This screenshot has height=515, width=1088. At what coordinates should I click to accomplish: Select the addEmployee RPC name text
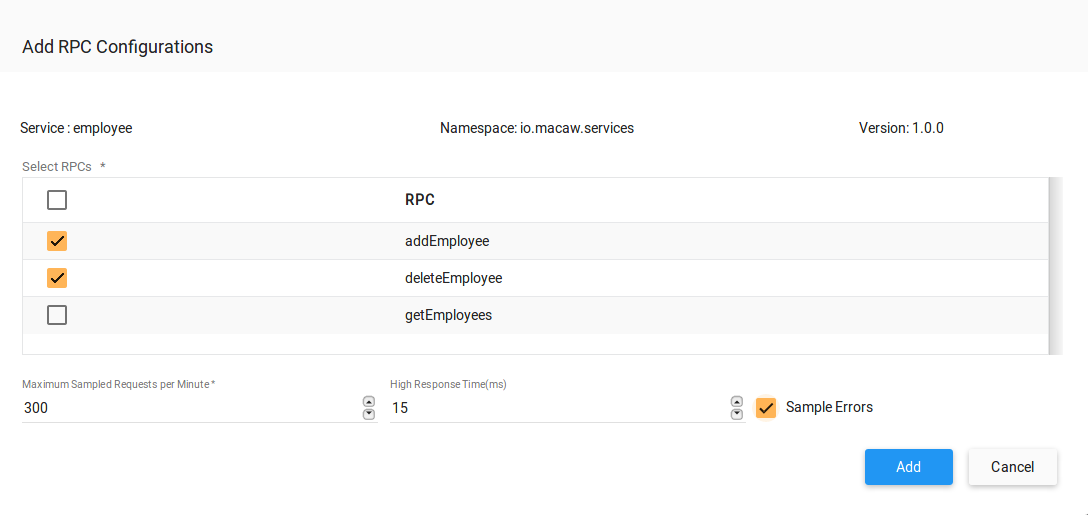pos(447,241)
